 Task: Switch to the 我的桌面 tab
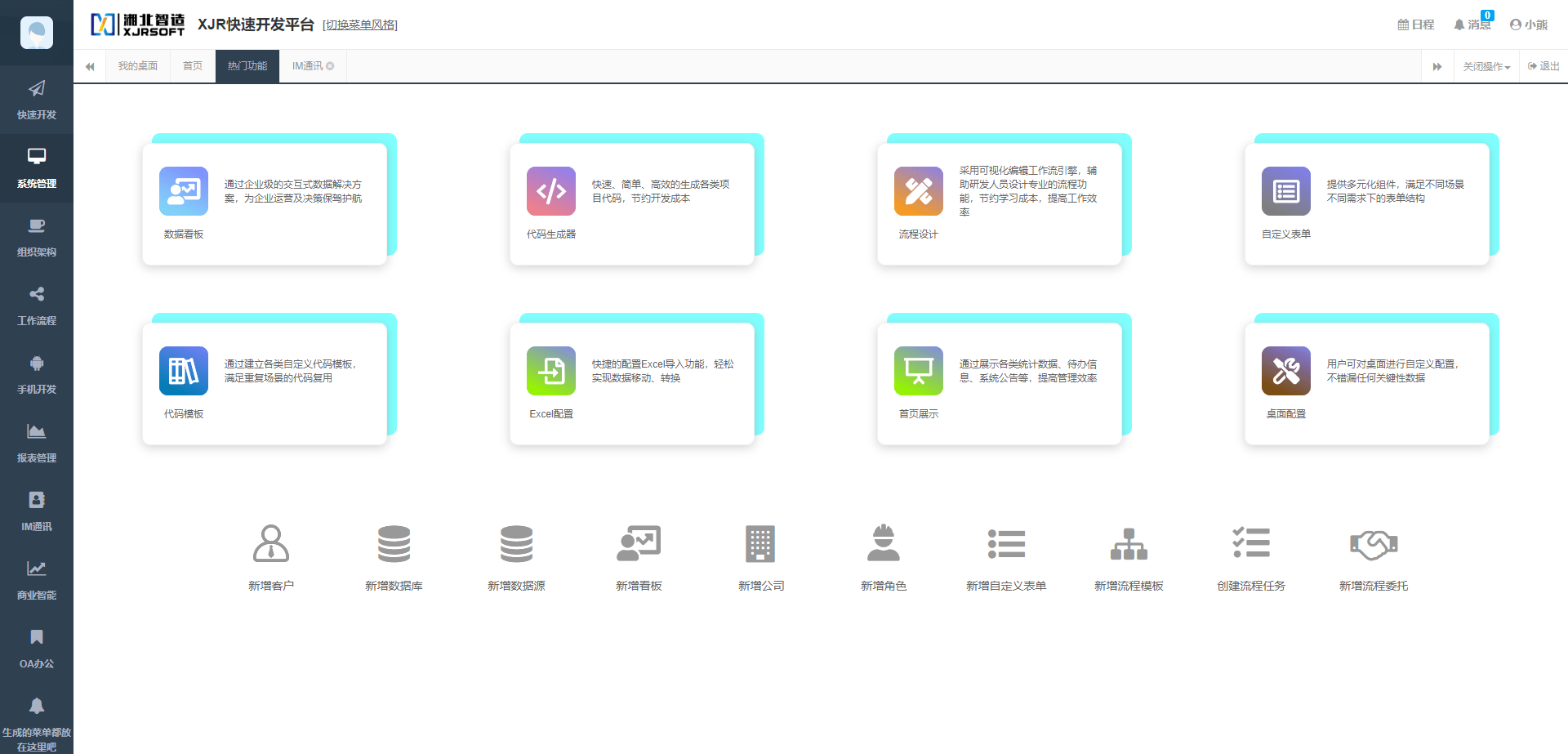pos(137,66)
